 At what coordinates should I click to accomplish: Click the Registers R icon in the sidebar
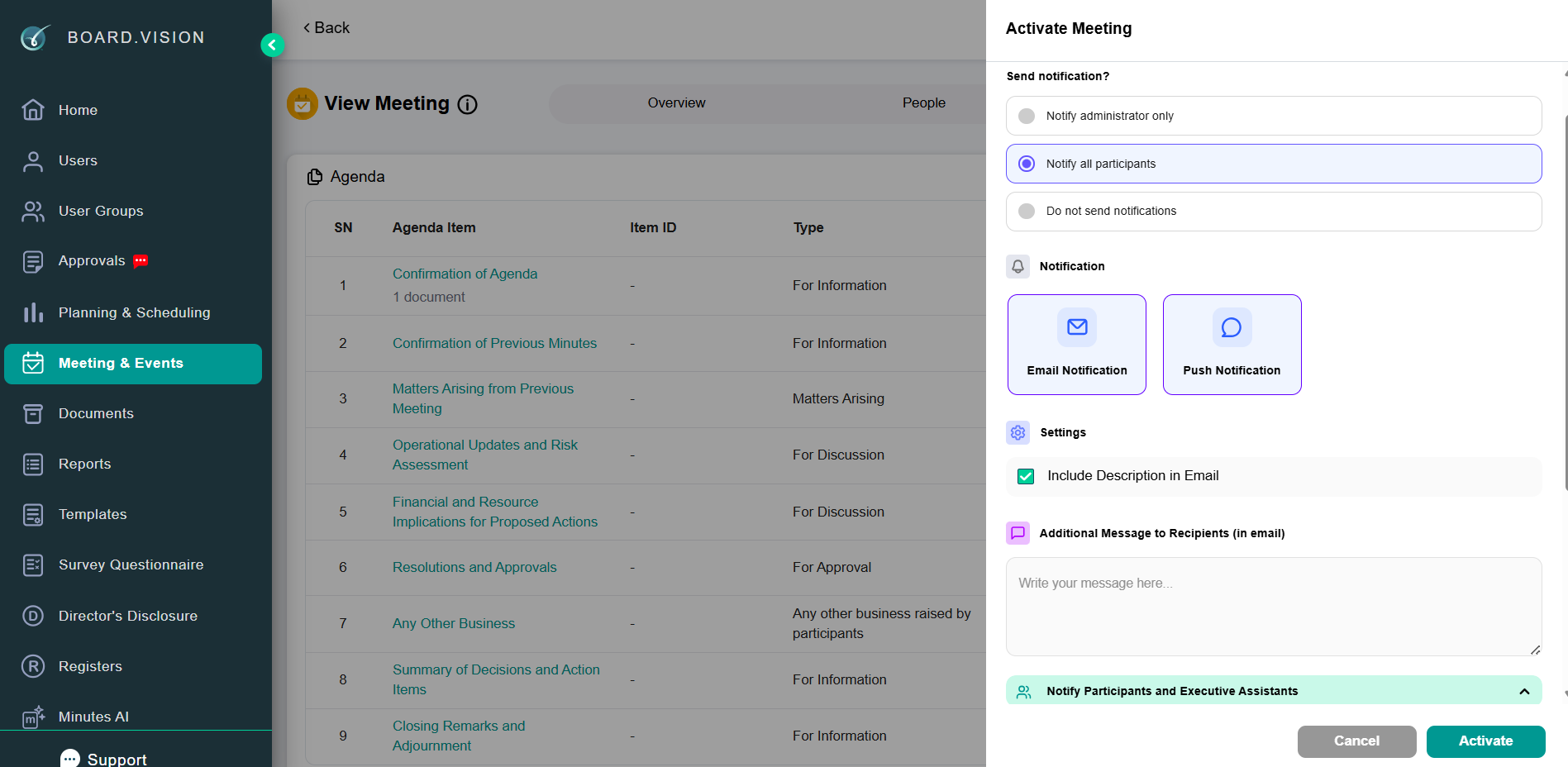click(33, 666)
